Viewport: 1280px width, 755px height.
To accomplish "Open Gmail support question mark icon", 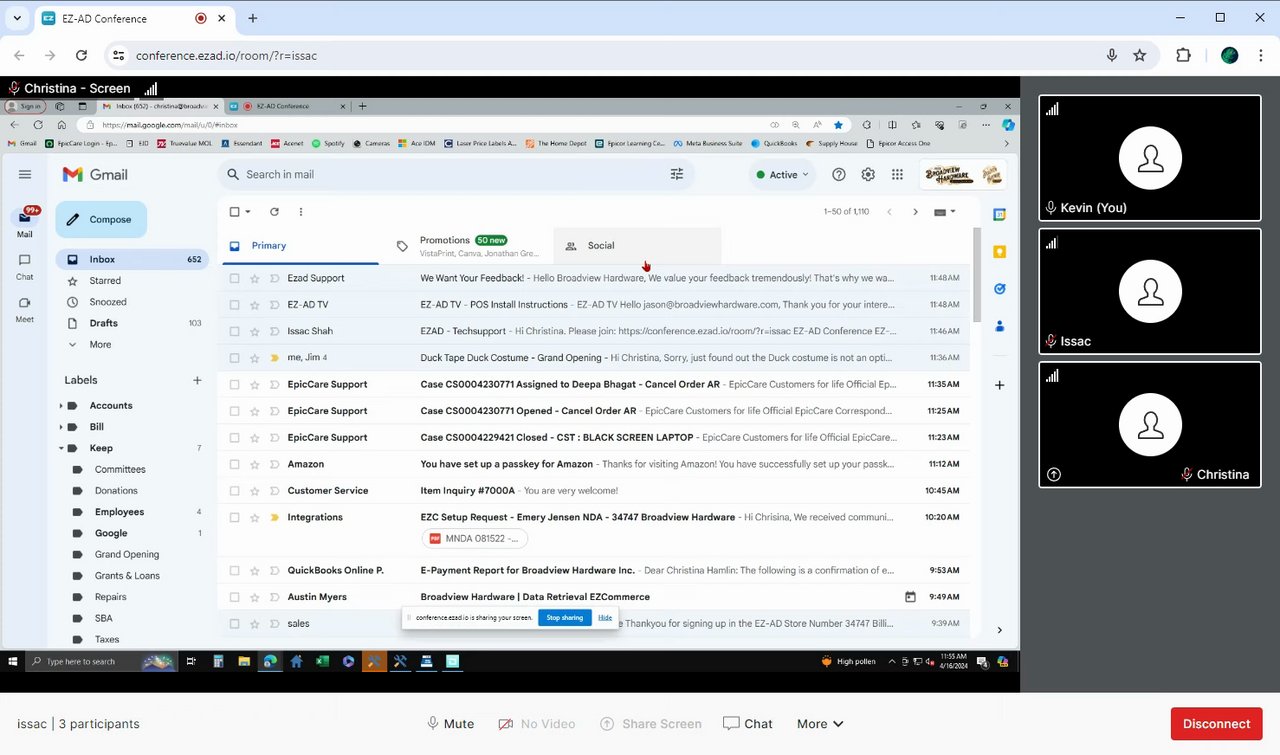I will coord(839,174).
